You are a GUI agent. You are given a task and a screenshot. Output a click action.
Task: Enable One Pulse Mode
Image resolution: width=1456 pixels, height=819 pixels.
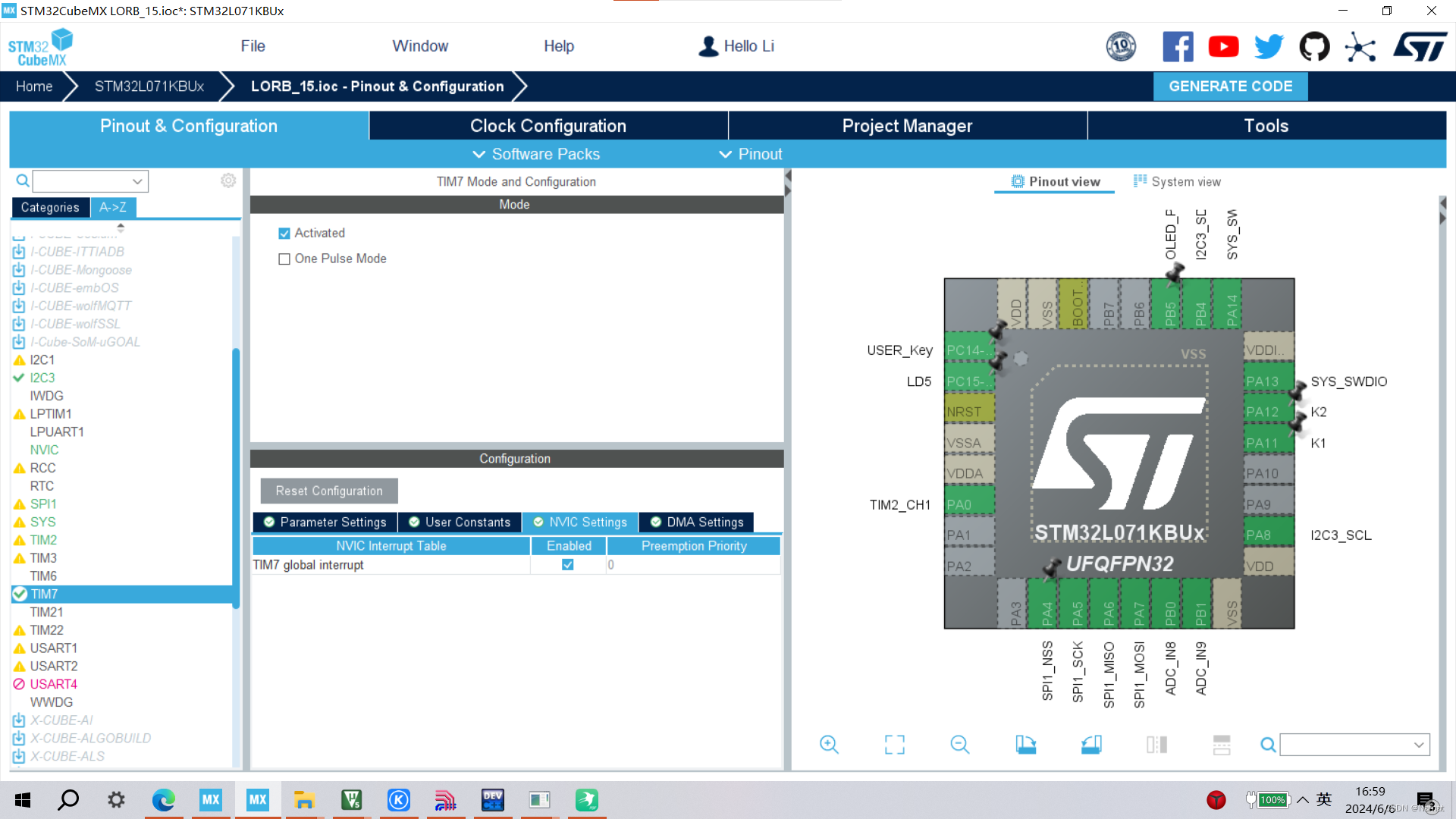pyautogui.click(x=284, y=259)
